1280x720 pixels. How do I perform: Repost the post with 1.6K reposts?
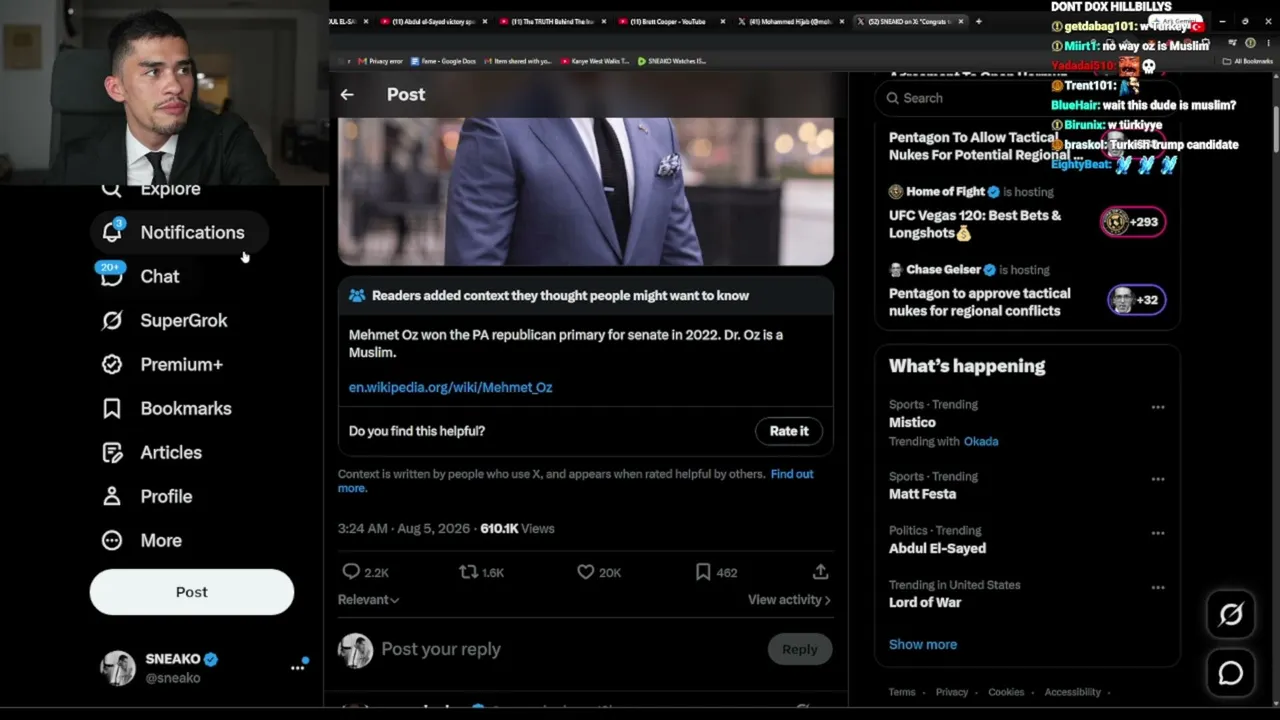(x=468, y=572)
